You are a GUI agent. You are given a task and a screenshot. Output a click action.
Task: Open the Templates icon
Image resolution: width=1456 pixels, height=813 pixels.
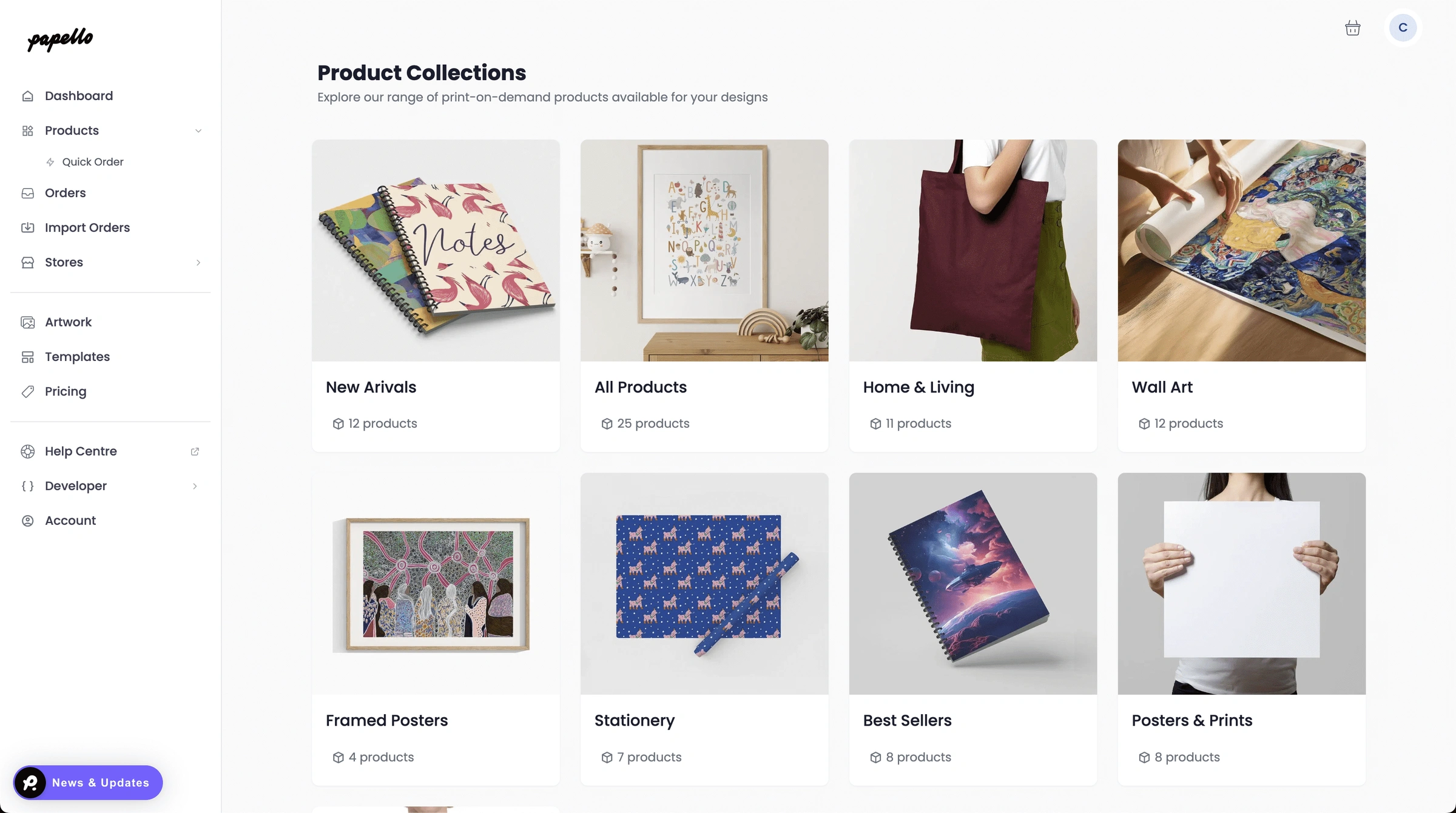tap(28, 356)
